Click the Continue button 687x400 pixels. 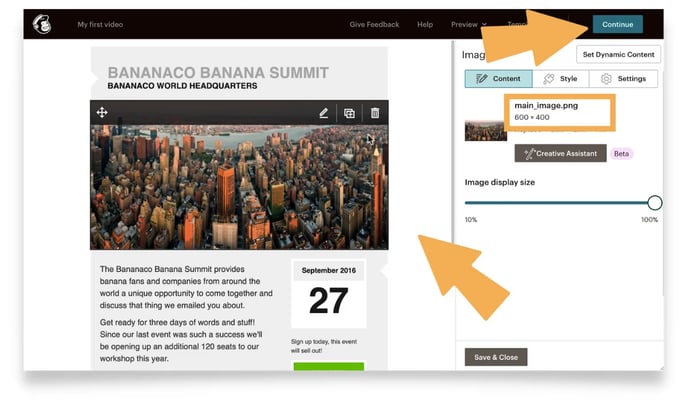tap(617, 25)
